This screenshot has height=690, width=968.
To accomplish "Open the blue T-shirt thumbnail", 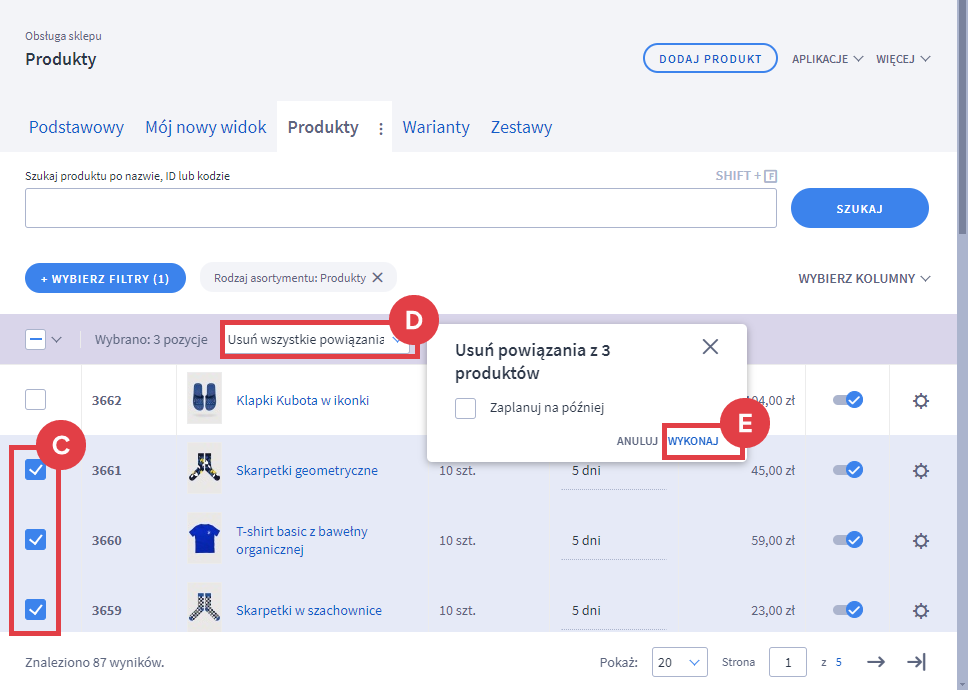I will 204,538.
